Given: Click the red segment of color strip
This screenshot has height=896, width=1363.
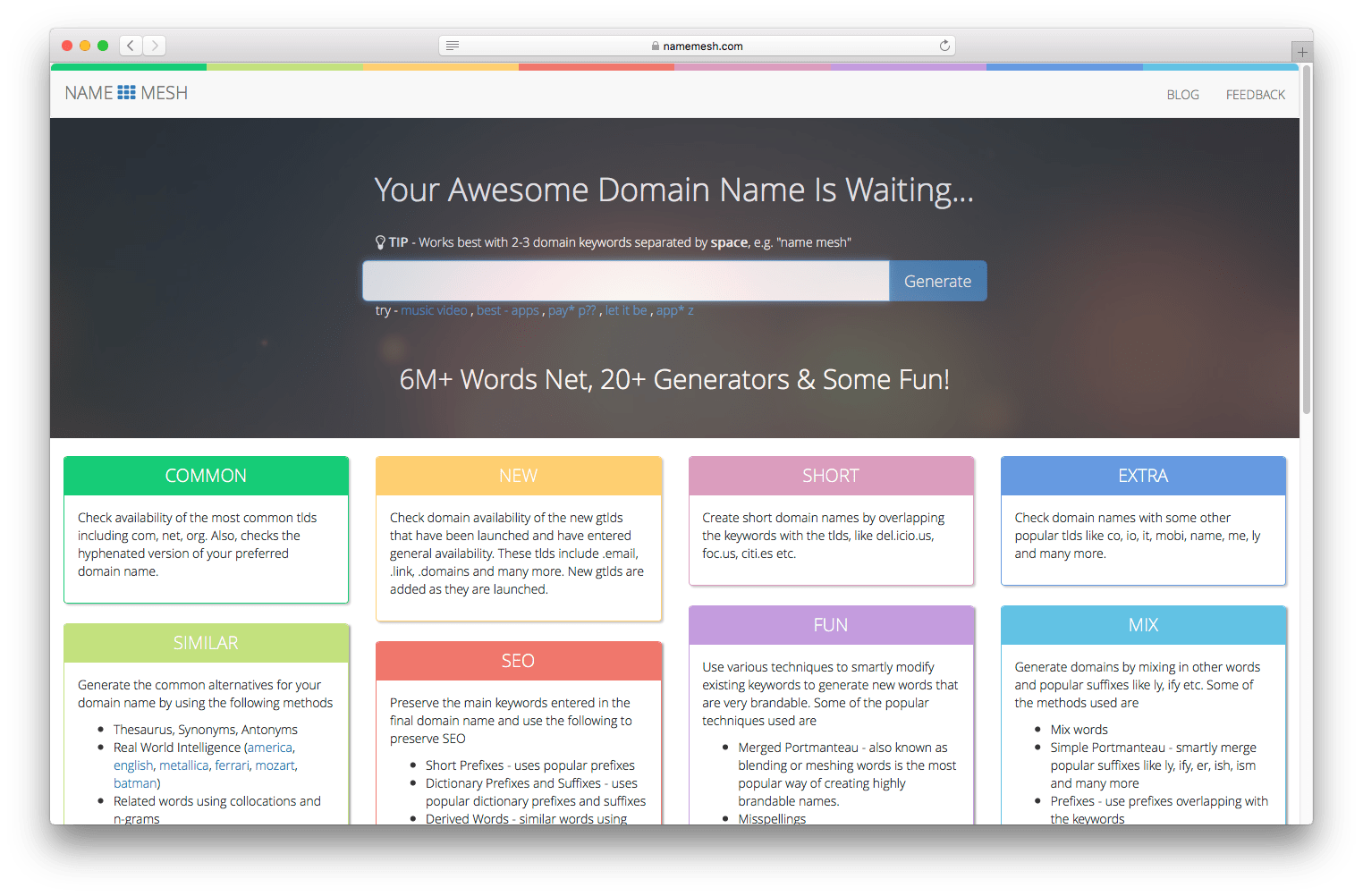Looking at the screenshot, I should point(597,67).
